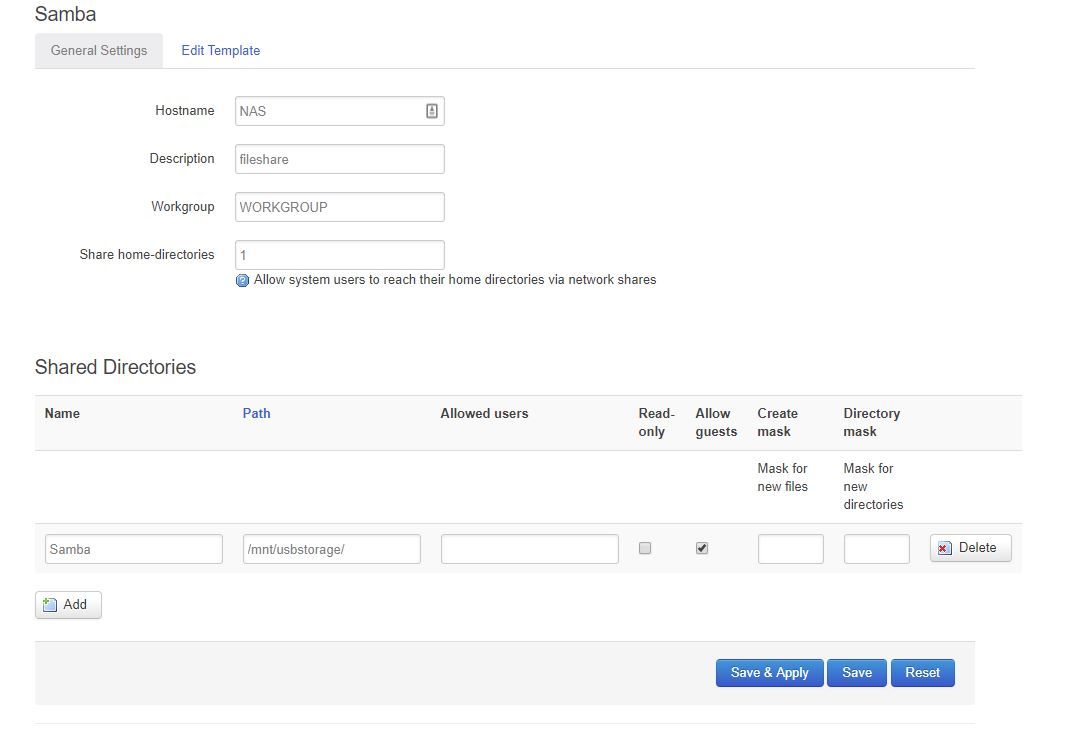Click the Shared Directories heading

[115, 367]
